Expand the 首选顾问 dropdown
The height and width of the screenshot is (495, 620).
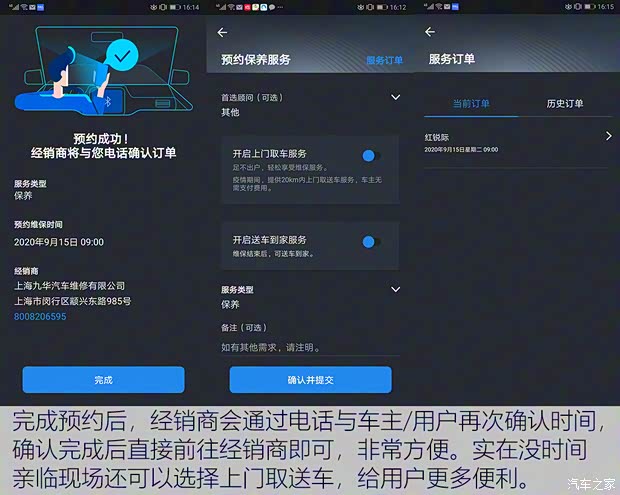395,98
